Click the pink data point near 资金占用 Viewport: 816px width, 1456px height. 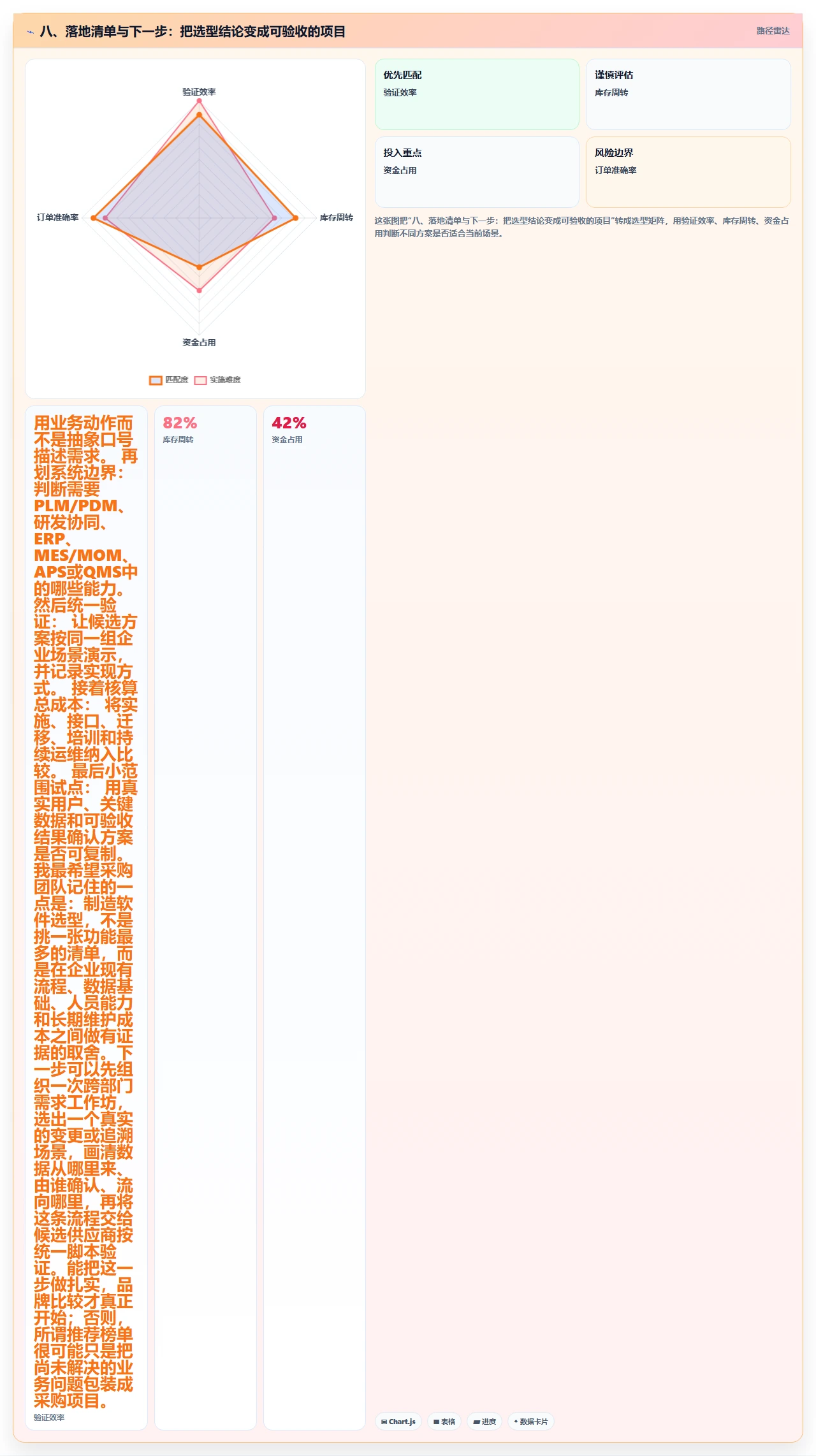(199, 290)
